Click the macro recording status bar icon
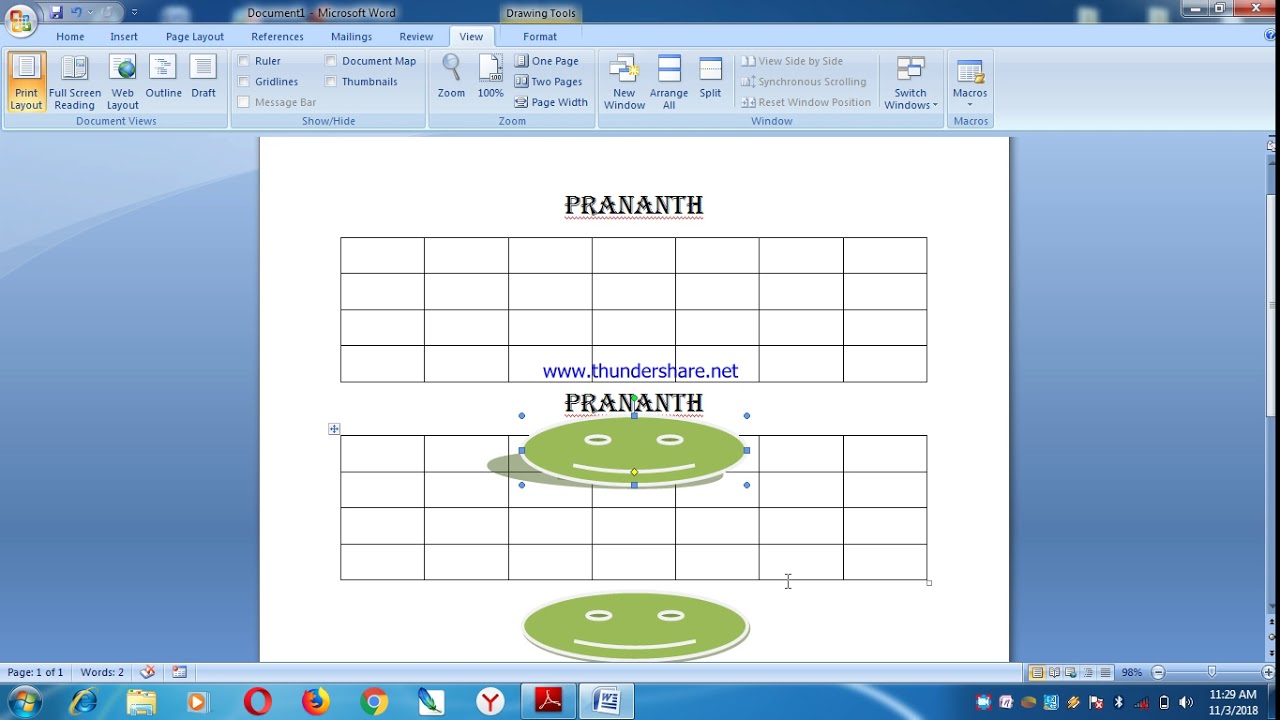This screenshot has width=1280, height=720. pyautogui.click(x=179, y=672)
